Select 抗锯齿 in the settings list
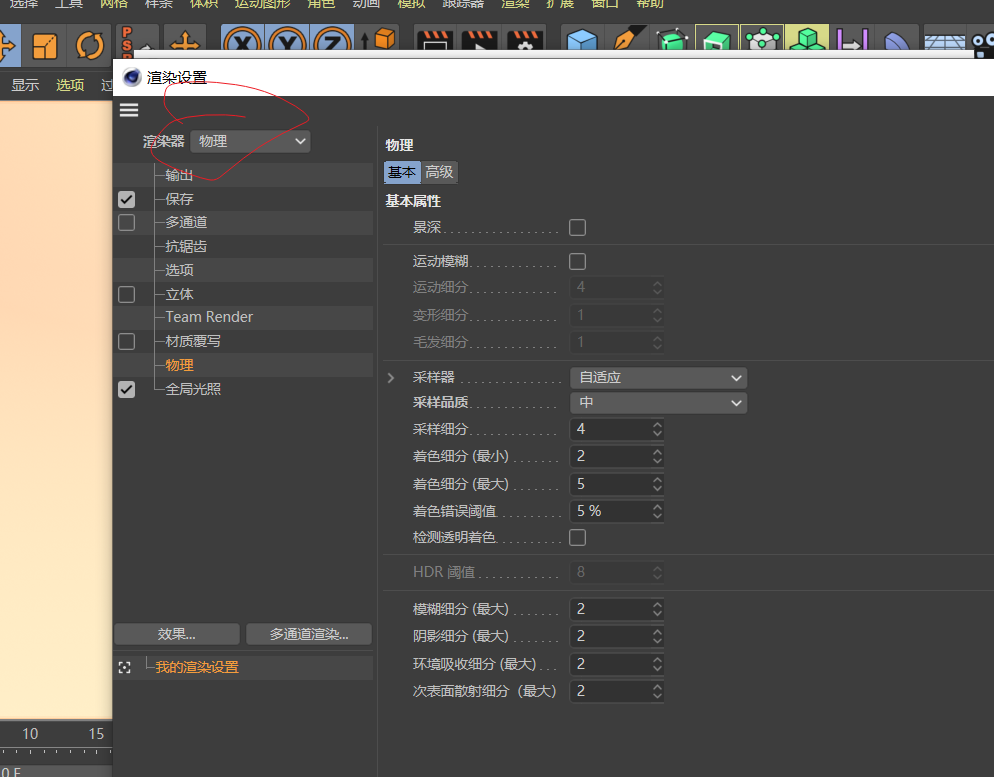Screen dimensions: 994x777 (x=186, y=246)
